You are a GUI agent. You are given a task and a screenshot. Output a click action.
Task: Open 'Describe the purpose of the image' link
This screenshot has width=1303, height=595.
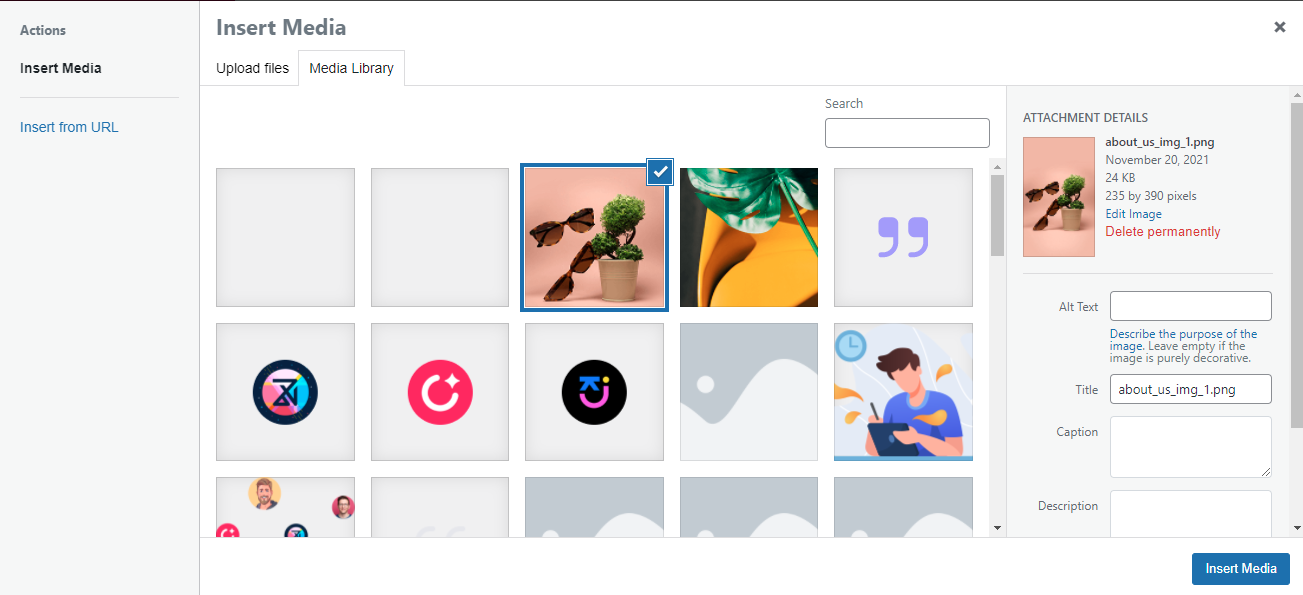1183,340
